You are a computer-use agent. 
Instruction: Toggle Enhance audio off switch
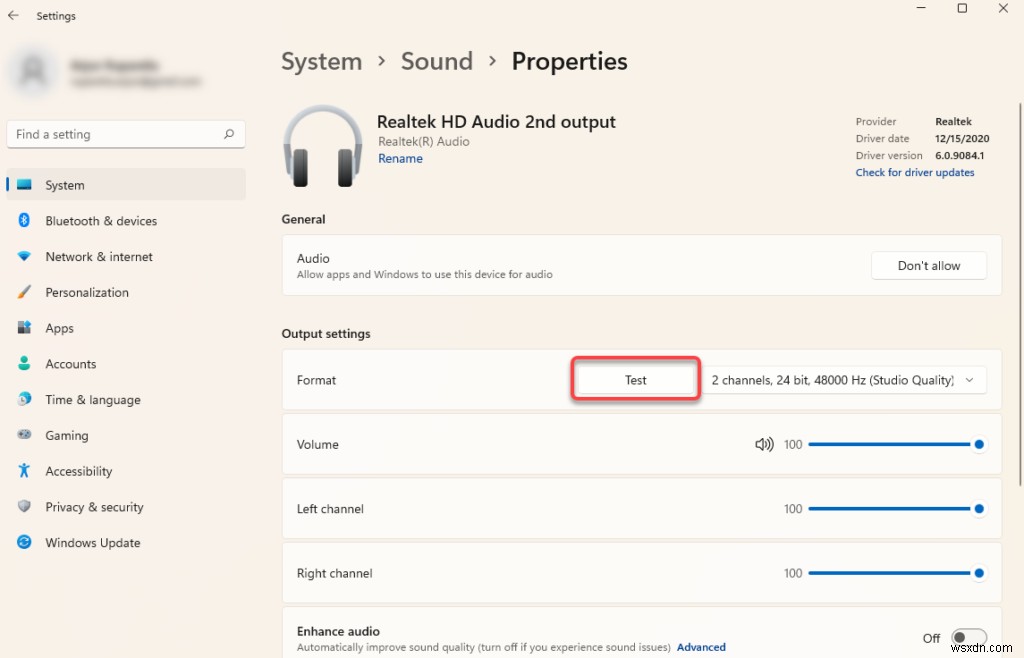click(967, 636)
